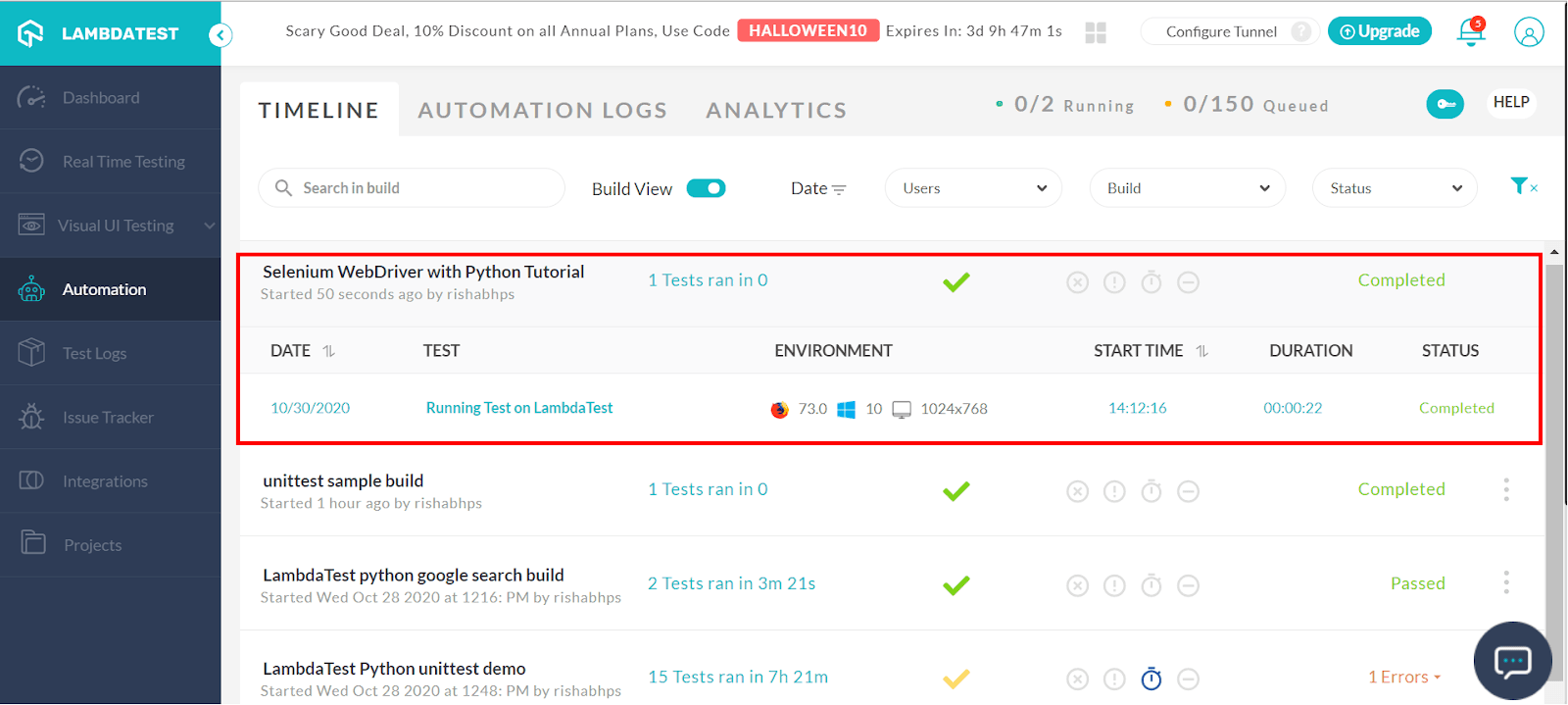The image size is (1568, 705).
Task: Open the Status dropdown filter
Action: click(1394, 188)
